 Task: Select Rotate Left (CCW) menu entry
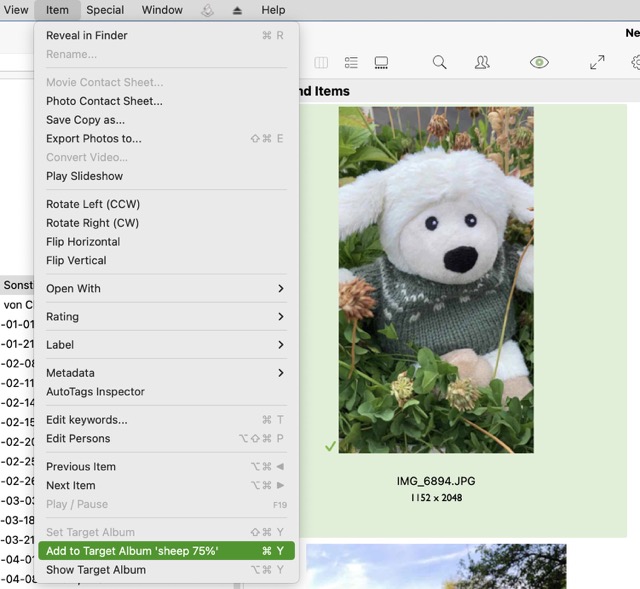click(x=93, y=204)
